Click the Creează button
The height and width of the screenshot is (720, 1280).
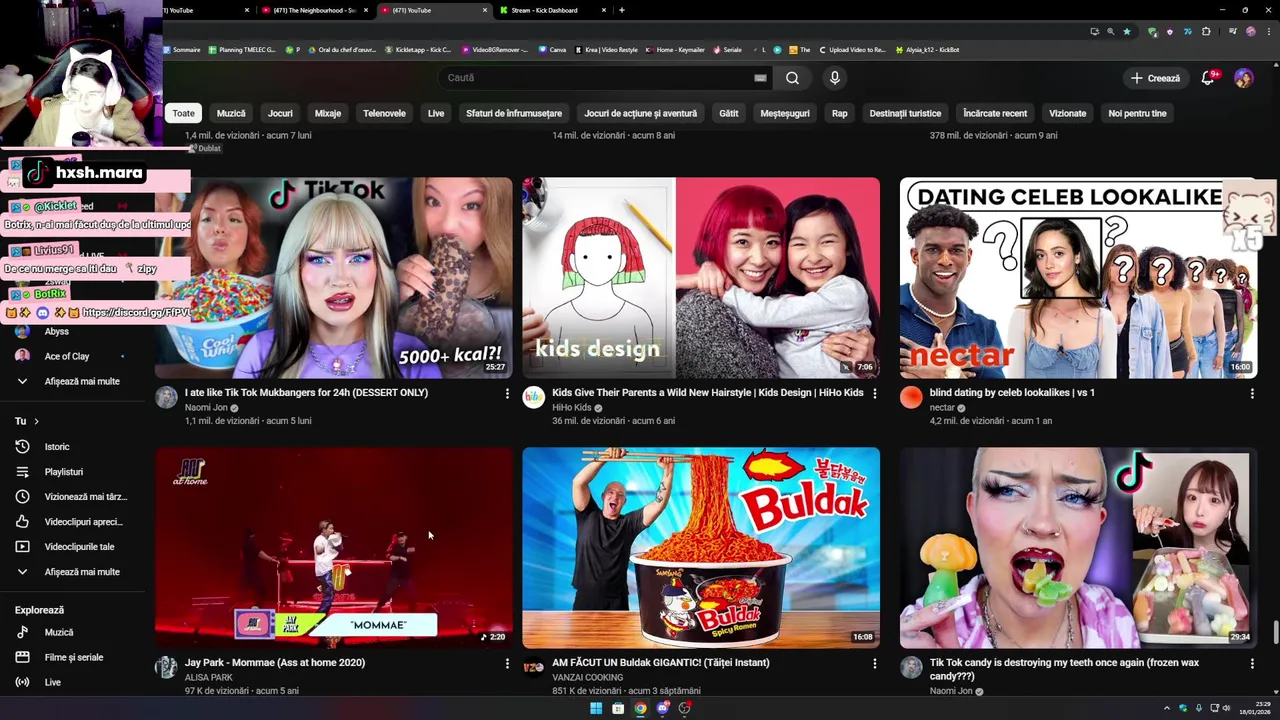pos(1155,78)
